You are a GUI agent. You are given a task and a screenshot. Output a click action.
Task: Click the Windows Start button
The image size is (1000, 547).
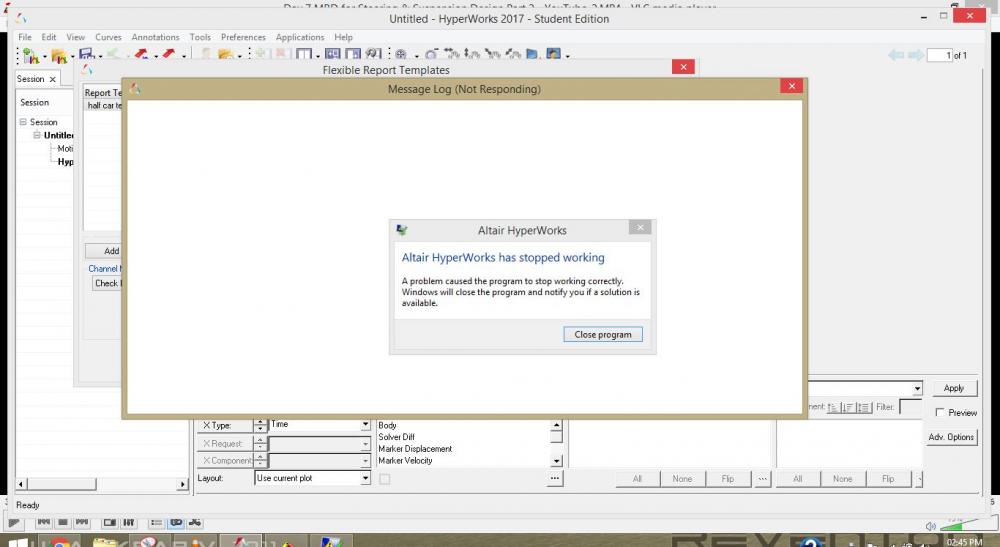coord(18,542)
